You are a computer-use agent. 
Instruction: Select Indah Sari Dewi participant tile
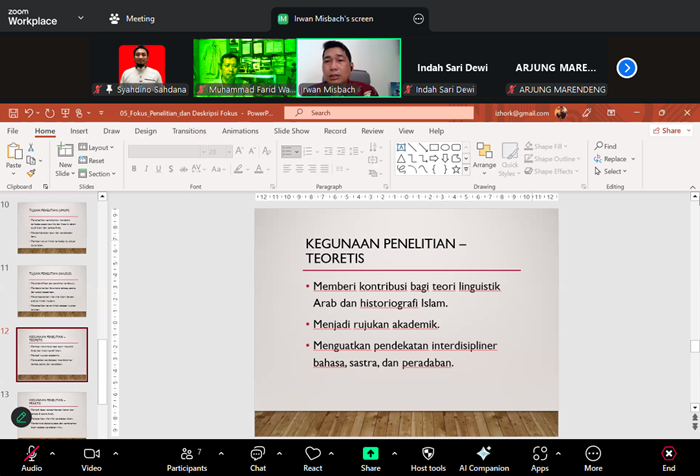[x=452, y=68]
